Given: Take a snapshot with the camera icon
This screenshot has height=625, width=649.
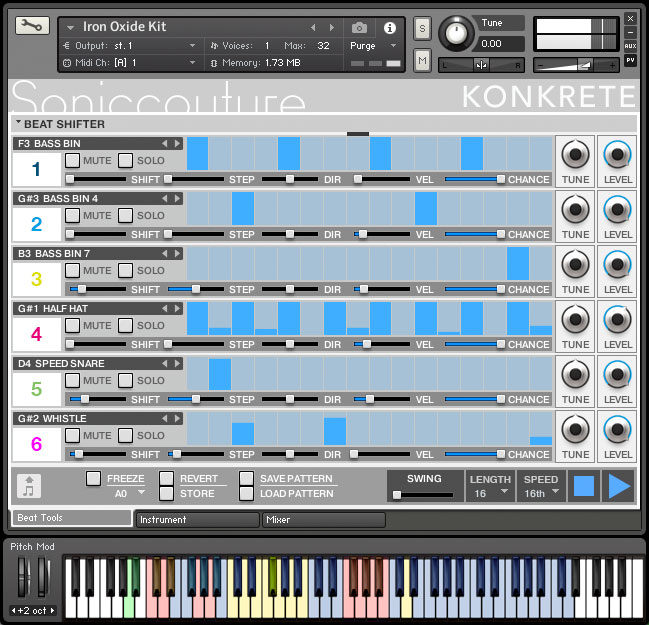Looking at the screenshot, I should point(359,28).
